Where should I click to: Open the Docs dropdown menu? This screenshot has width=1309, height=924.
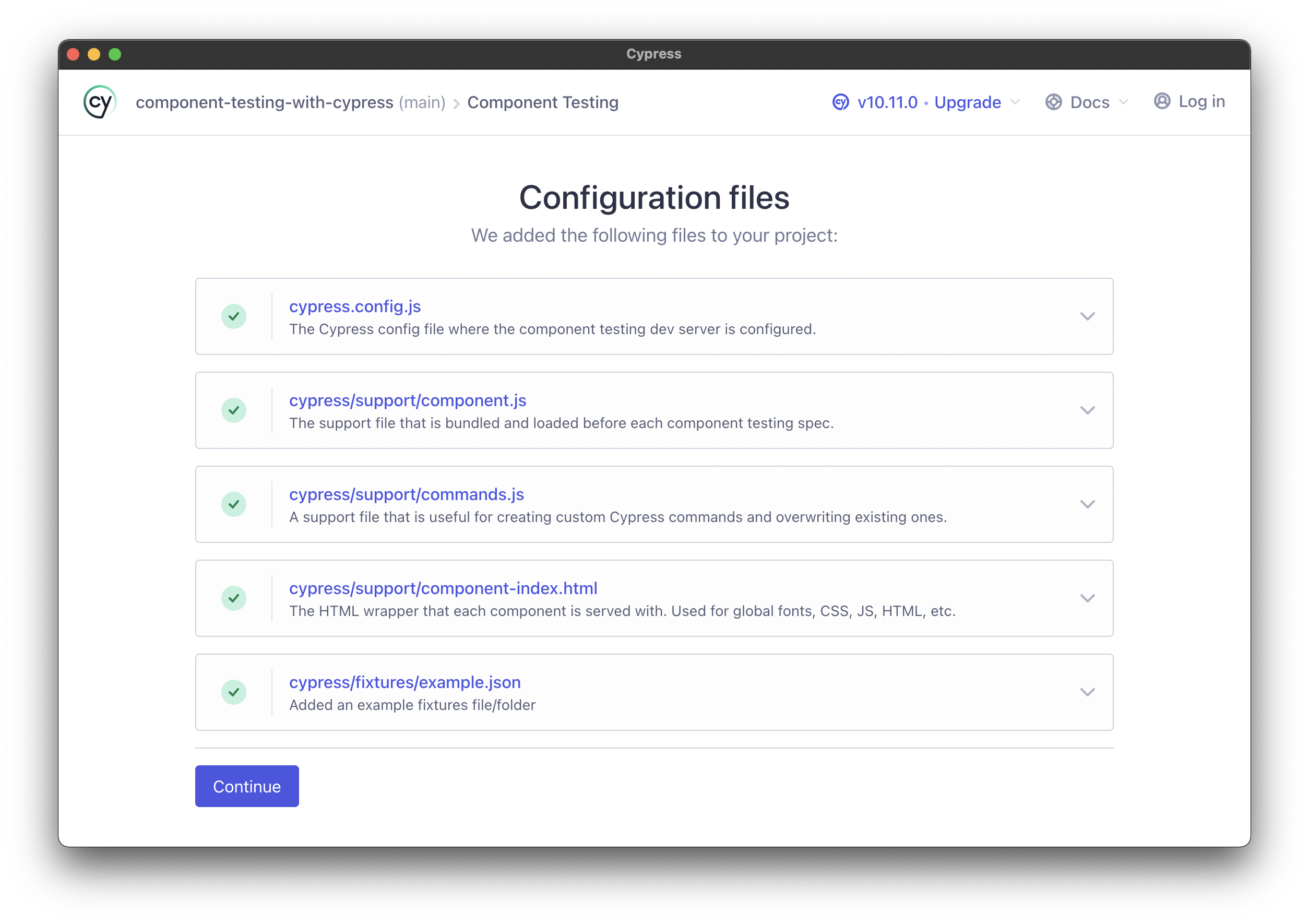[x=1089, y=102]
